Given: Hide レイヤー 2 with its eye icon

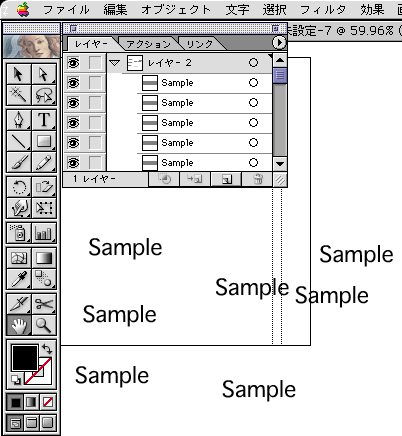Looking at the screenshot, I should tap(74, 63).
